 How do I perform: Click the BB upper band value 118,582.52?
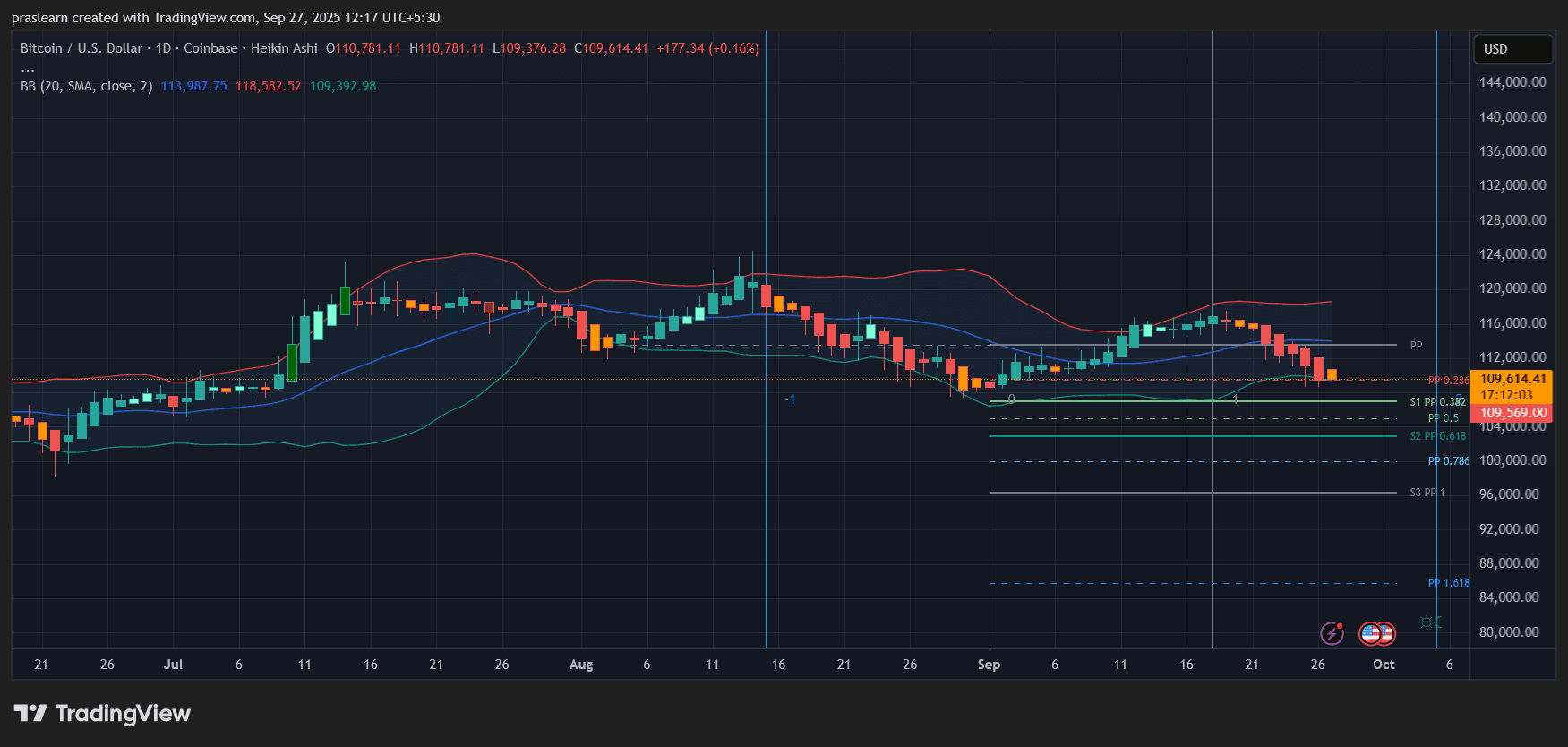[x=268, y=86]
